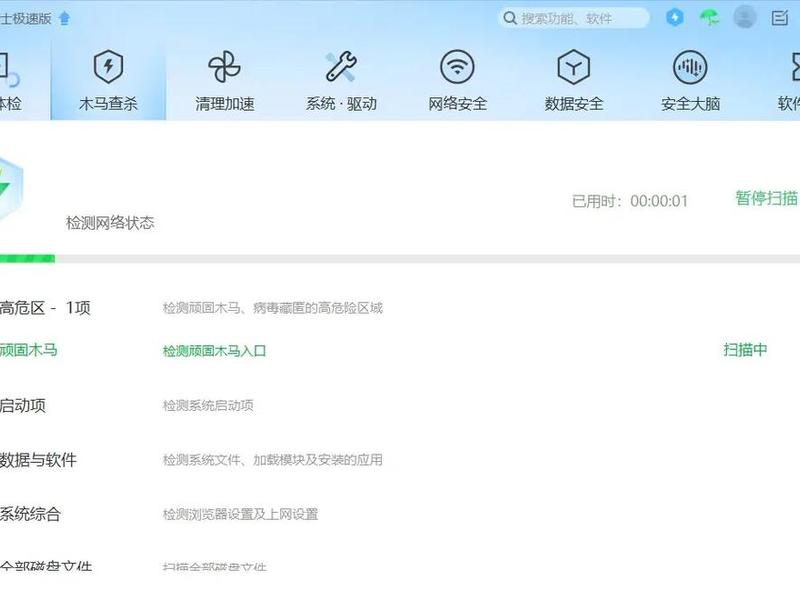
Task: Click 检测系统启动项 description
Action: [x=208, y=406]
